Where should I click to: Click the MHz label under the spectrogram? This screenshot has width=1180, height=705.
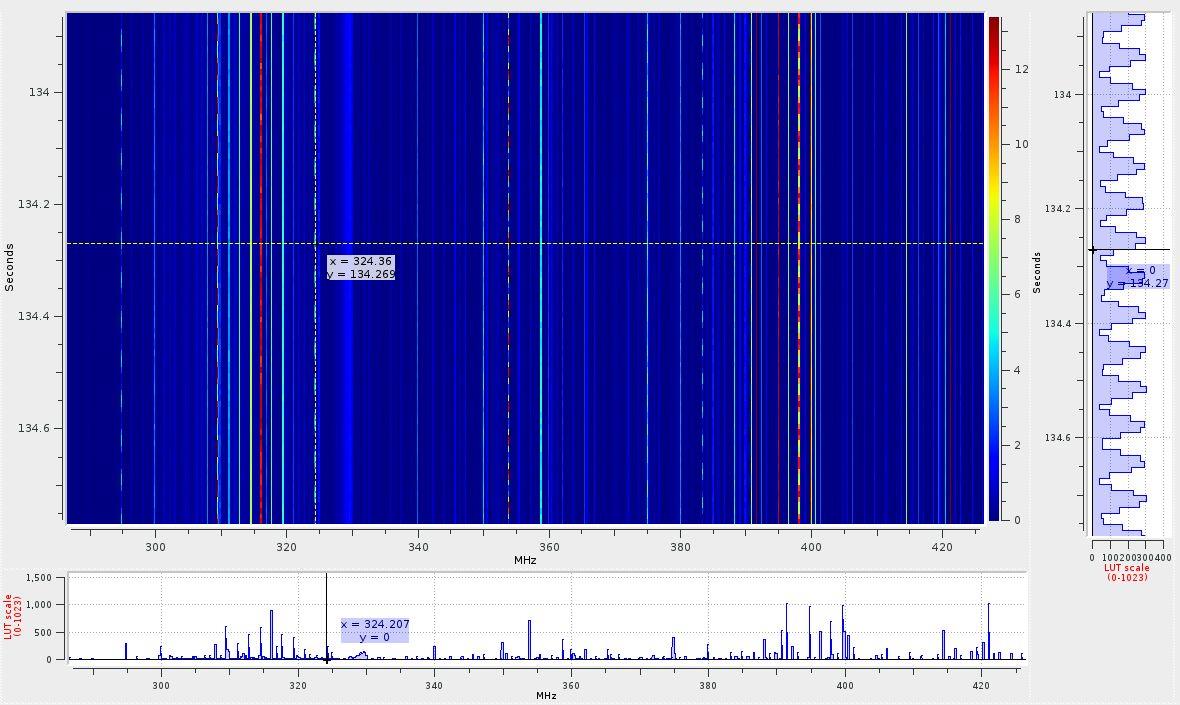pos(525,561)
